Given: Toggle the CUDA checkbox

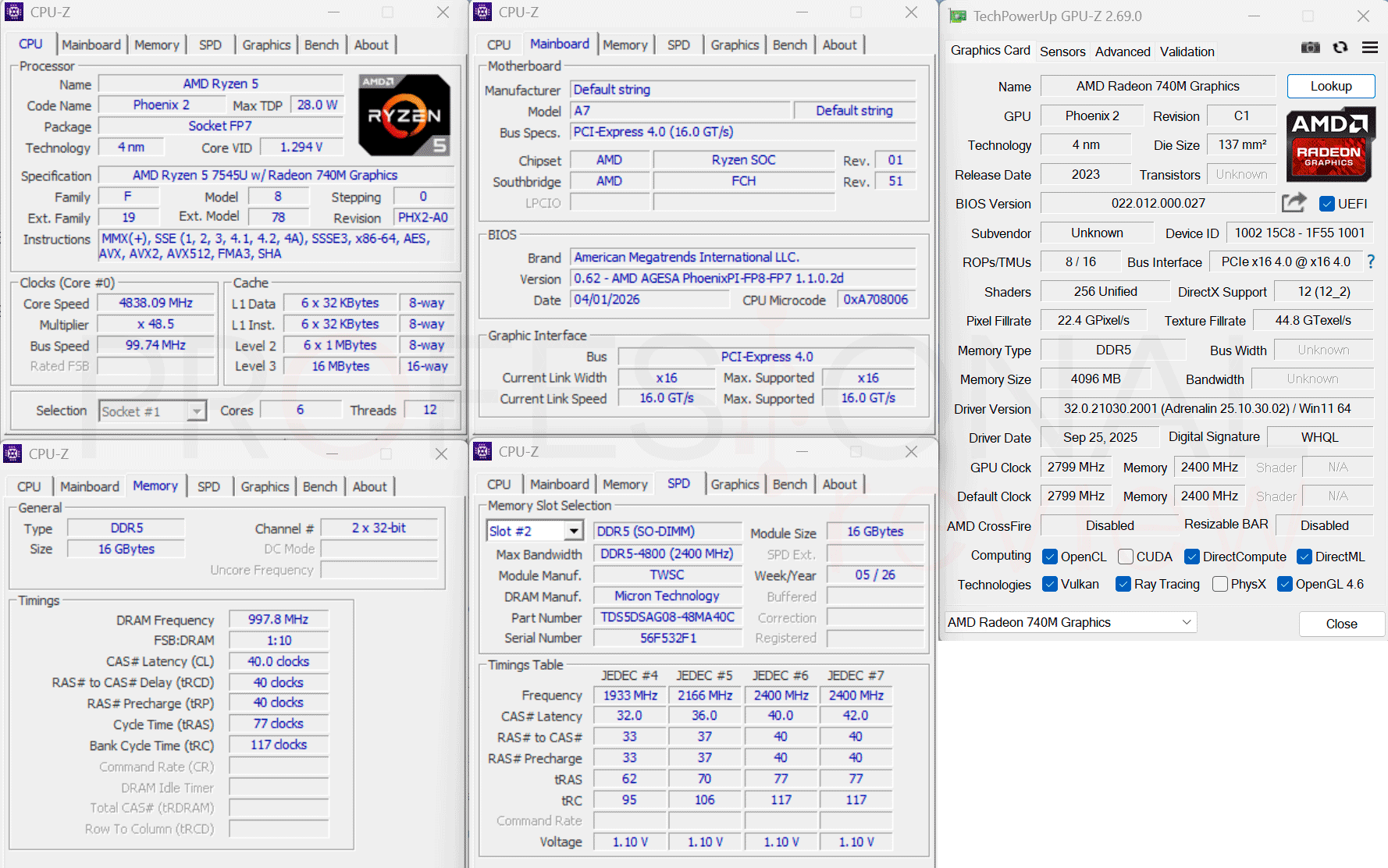Looking at the screenshot, I should tap(1126, 557).
